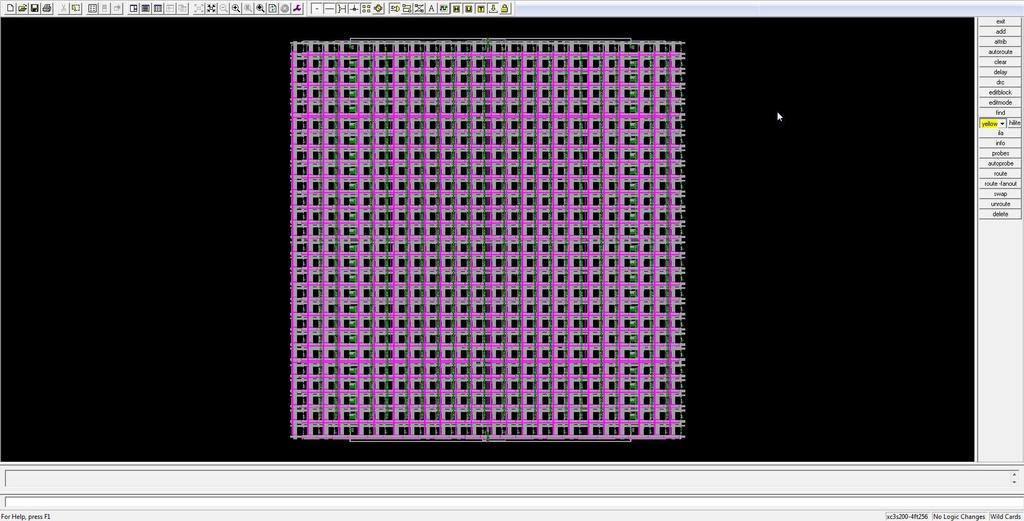Click the letter A text display icon
The image size is (1024, 521).
pyautogui.click(x=431, y=8)
